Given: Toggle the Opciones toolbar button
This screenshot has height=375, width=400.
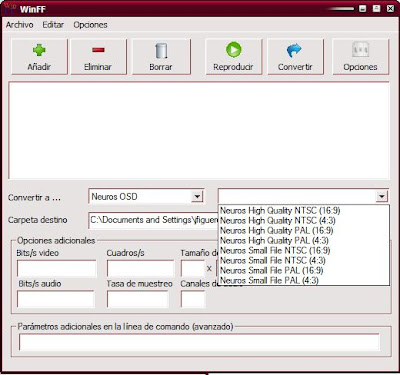Looking at the screenshot, I should (x=361, y=57).
